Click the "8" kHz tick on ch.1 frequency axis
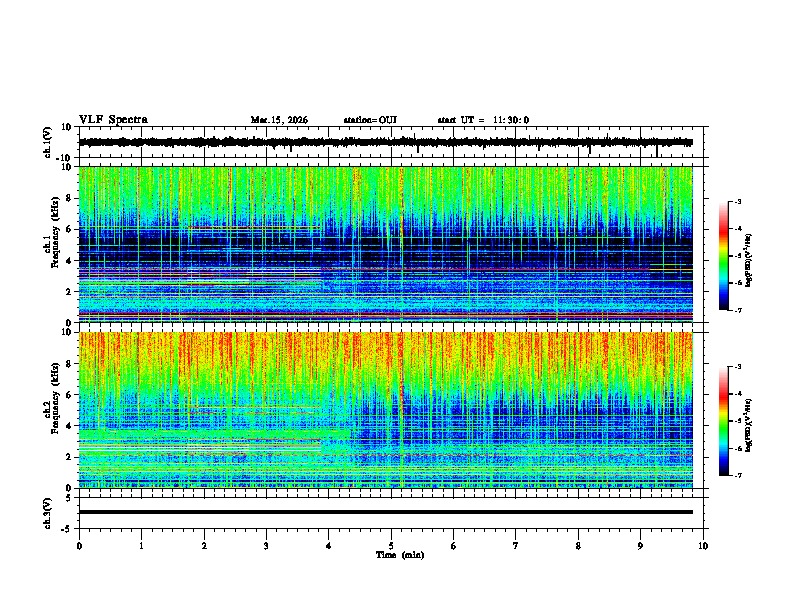The width and height of the screenshot is (792, 612). [x=70, y=198]
